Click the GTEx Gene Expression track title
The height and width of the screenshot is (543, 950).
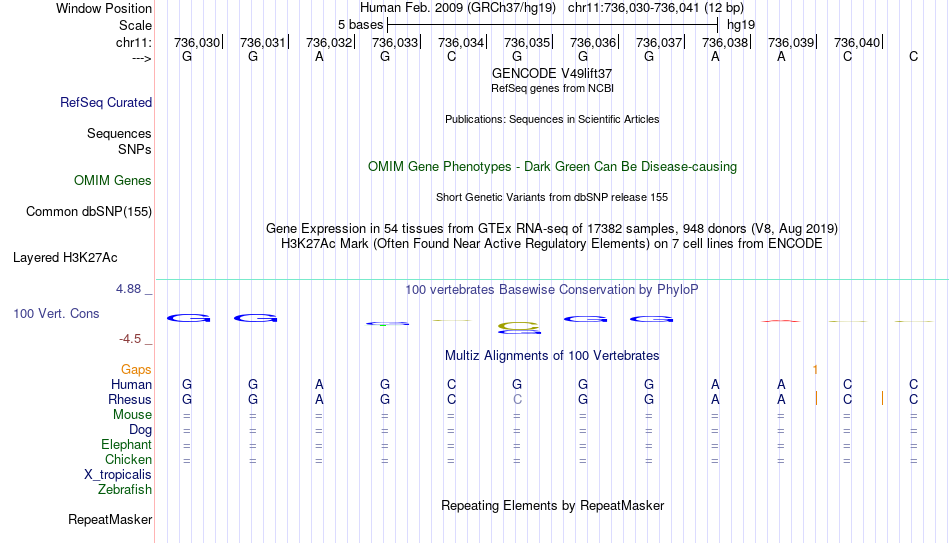click(x=552, y=228)
